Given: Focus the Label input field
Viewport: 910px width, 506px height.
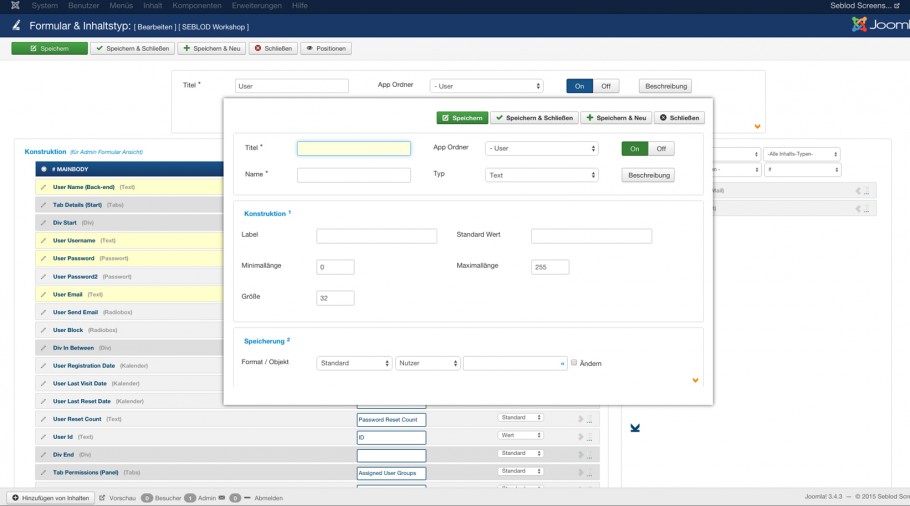Looking at the screenshot, I should [x=376, y=236].
